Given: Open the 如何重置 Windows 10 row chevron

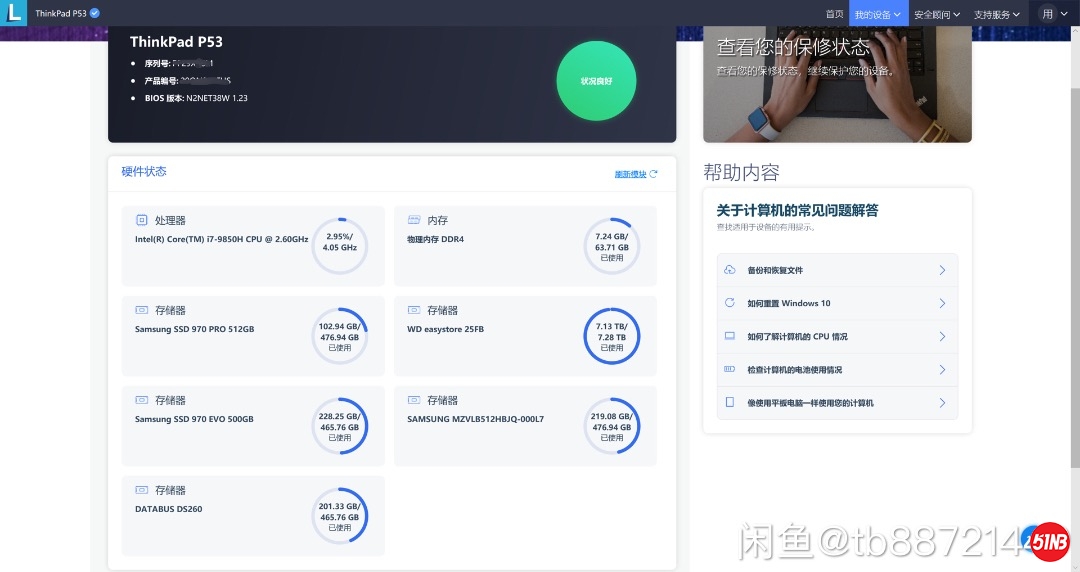Looking at the screenshot, I should pos(942,303).
